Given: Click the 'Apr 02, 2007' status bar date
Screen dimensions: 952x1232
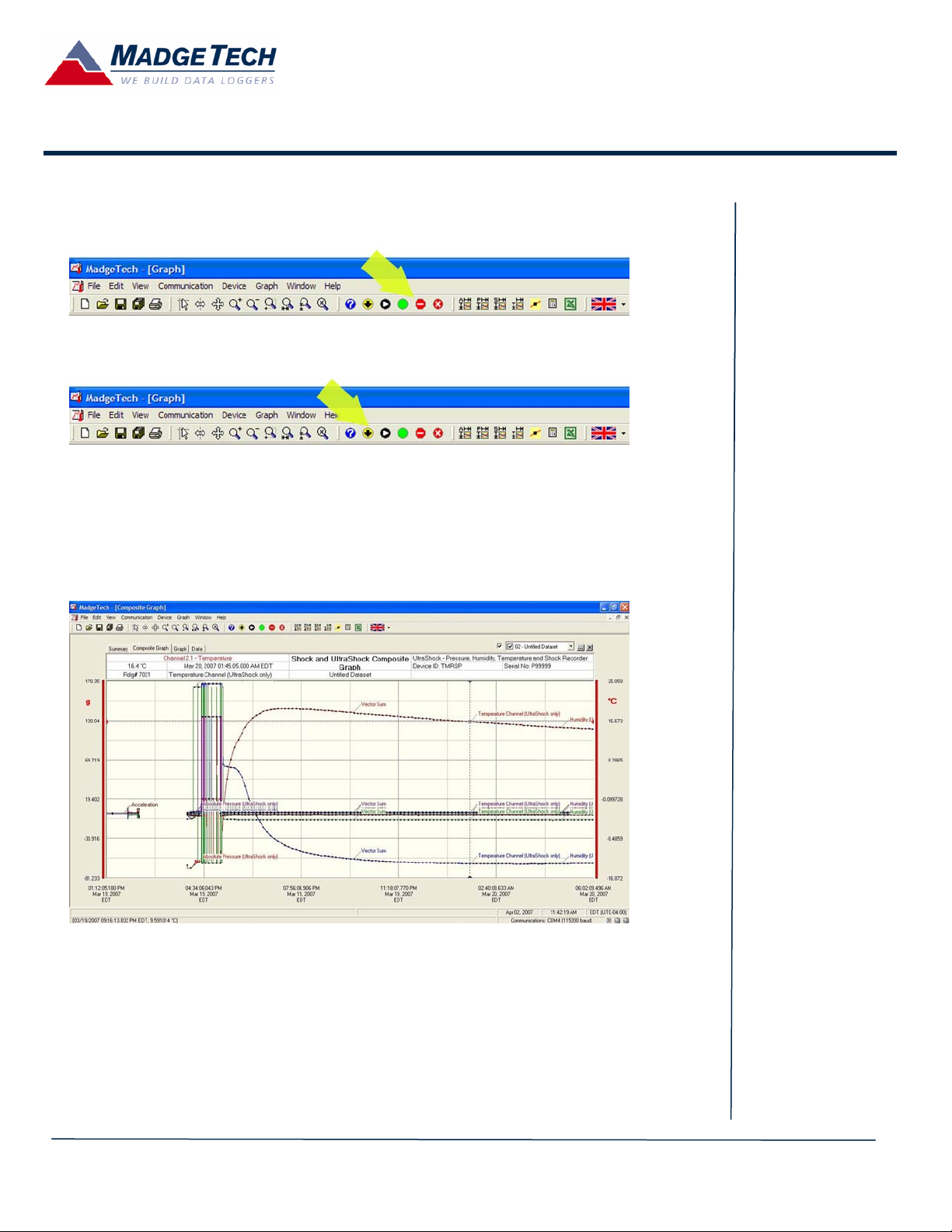Looking at the screenshot, I should click(519, 913).
